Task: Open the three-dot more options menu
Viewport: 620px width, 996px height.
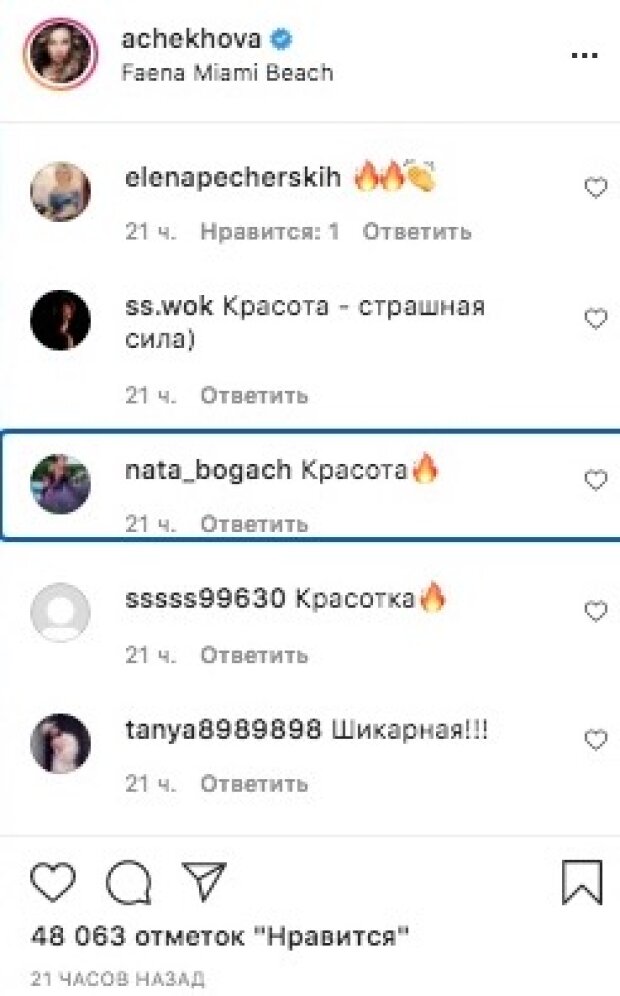Action: pos(584,55)
